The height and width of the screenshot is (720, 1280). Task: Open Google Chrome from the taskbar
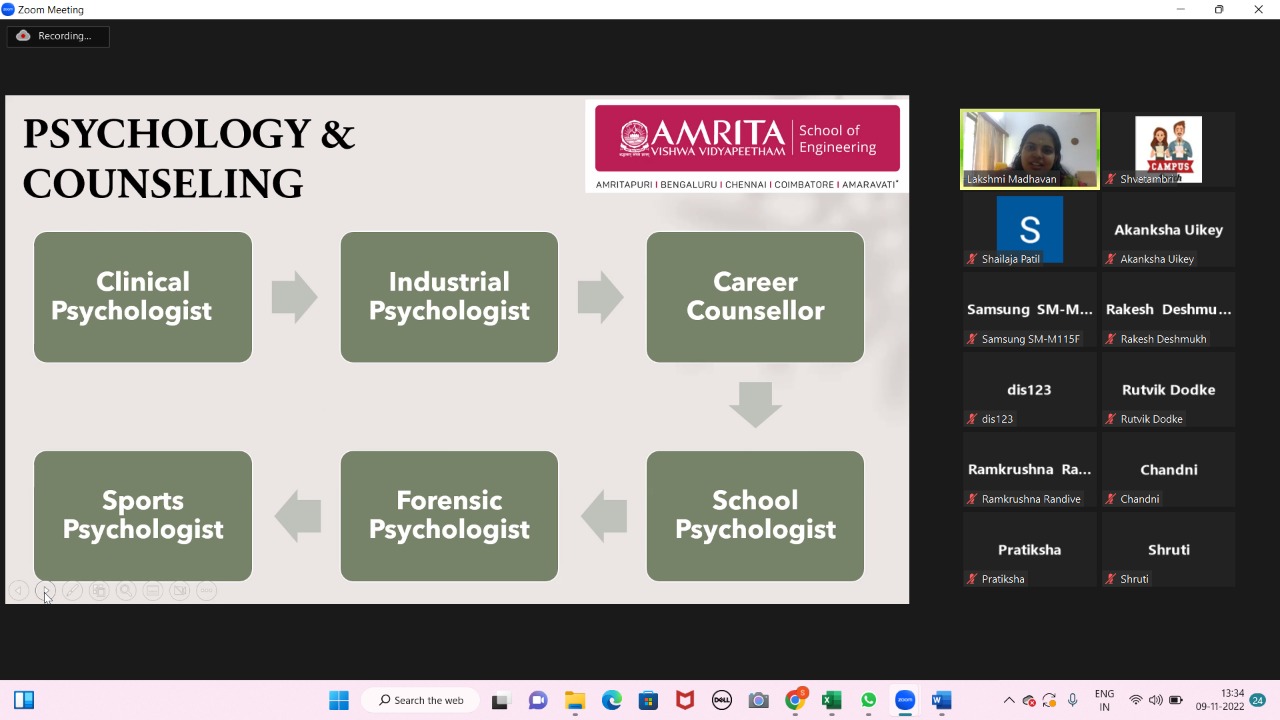[795, 700]
